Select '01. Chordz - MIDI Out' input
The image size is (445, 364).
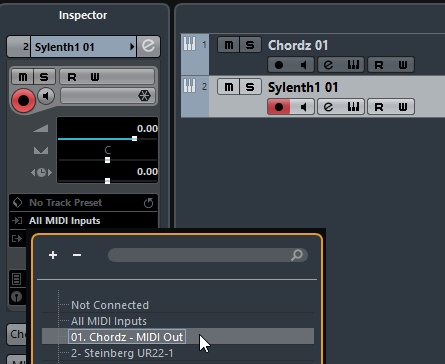point(127,337)
